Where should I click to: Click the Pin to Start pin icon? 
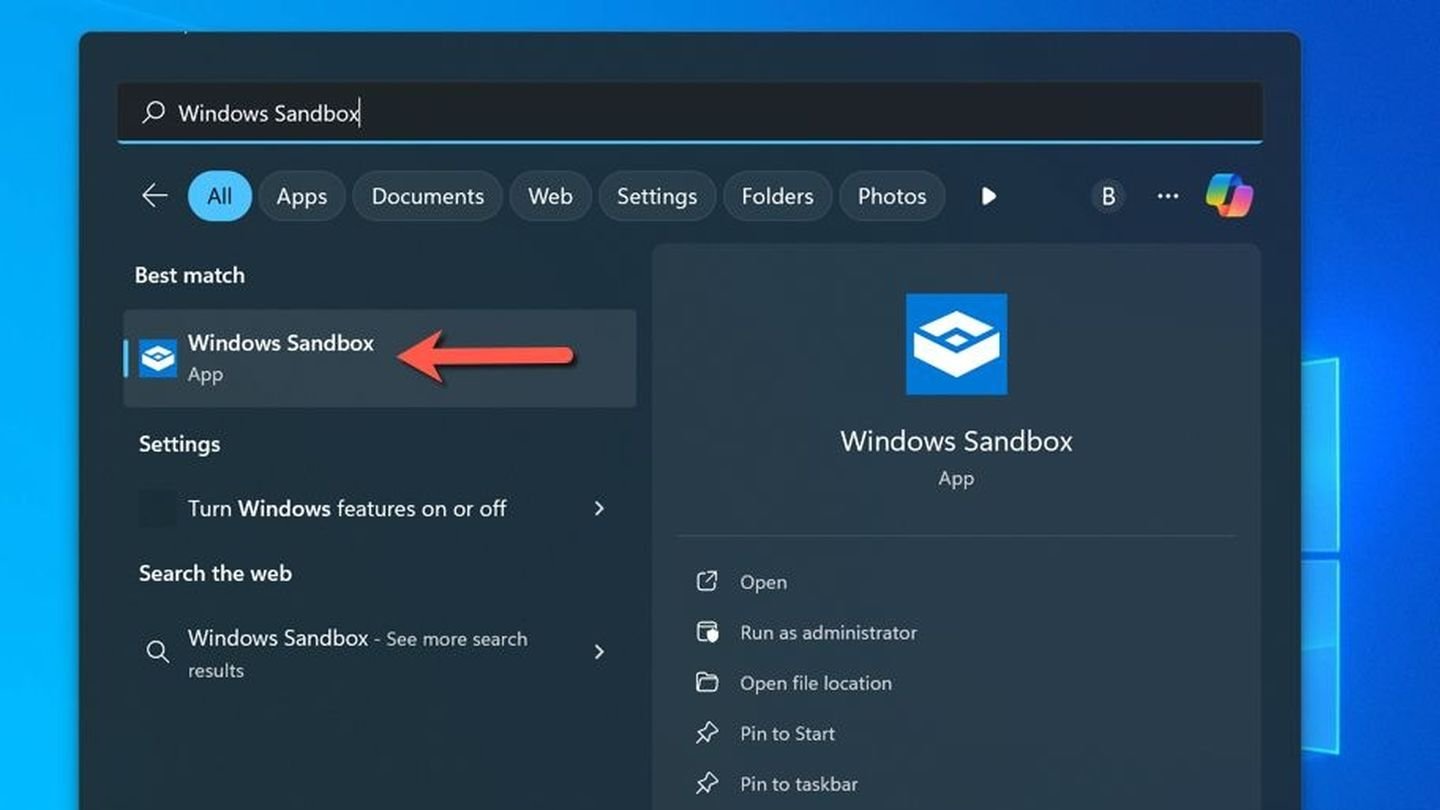click(707, 733)
